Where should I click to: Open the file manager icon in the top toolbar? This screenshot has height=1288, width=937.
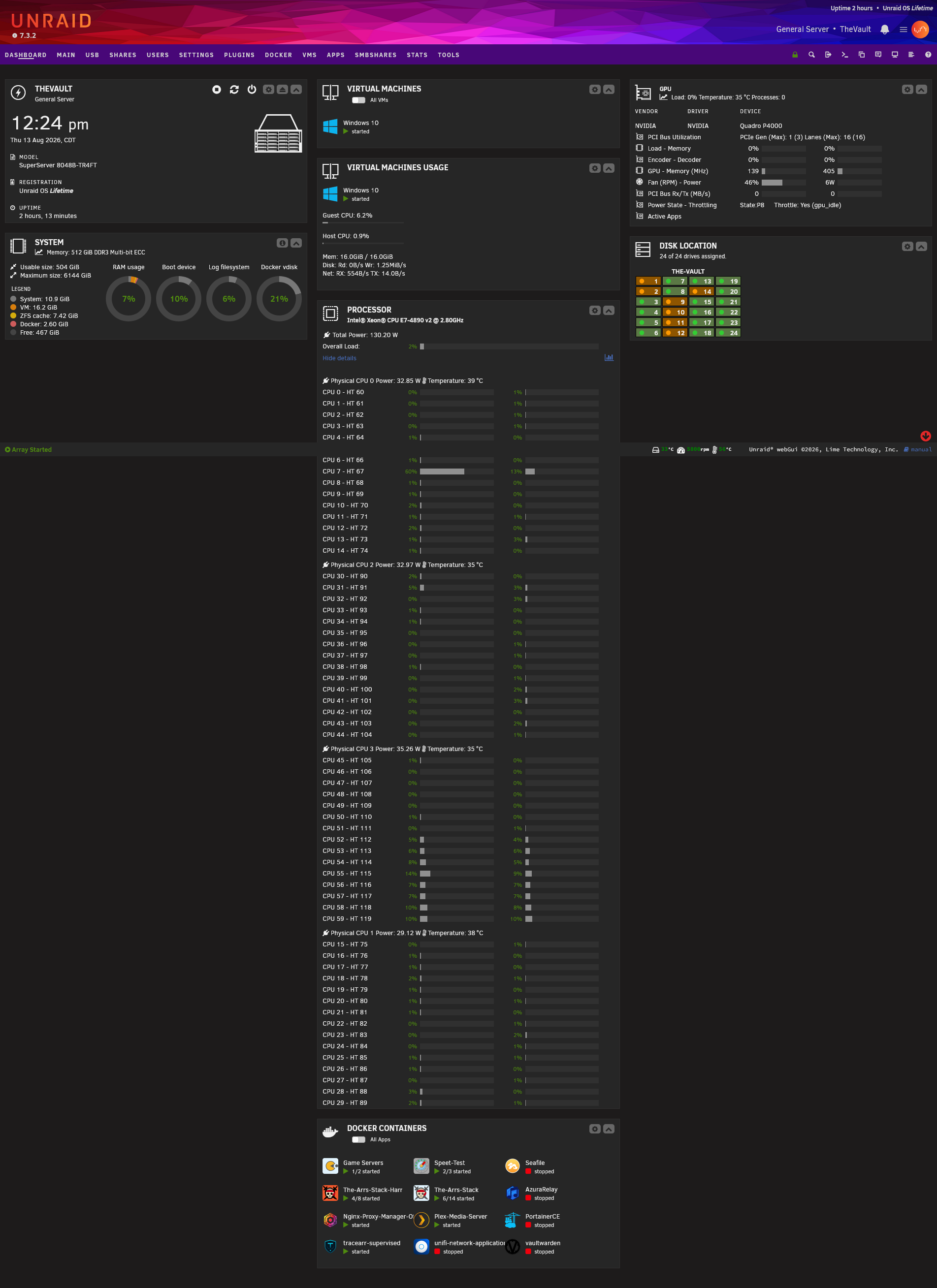(x=862, y=55)
